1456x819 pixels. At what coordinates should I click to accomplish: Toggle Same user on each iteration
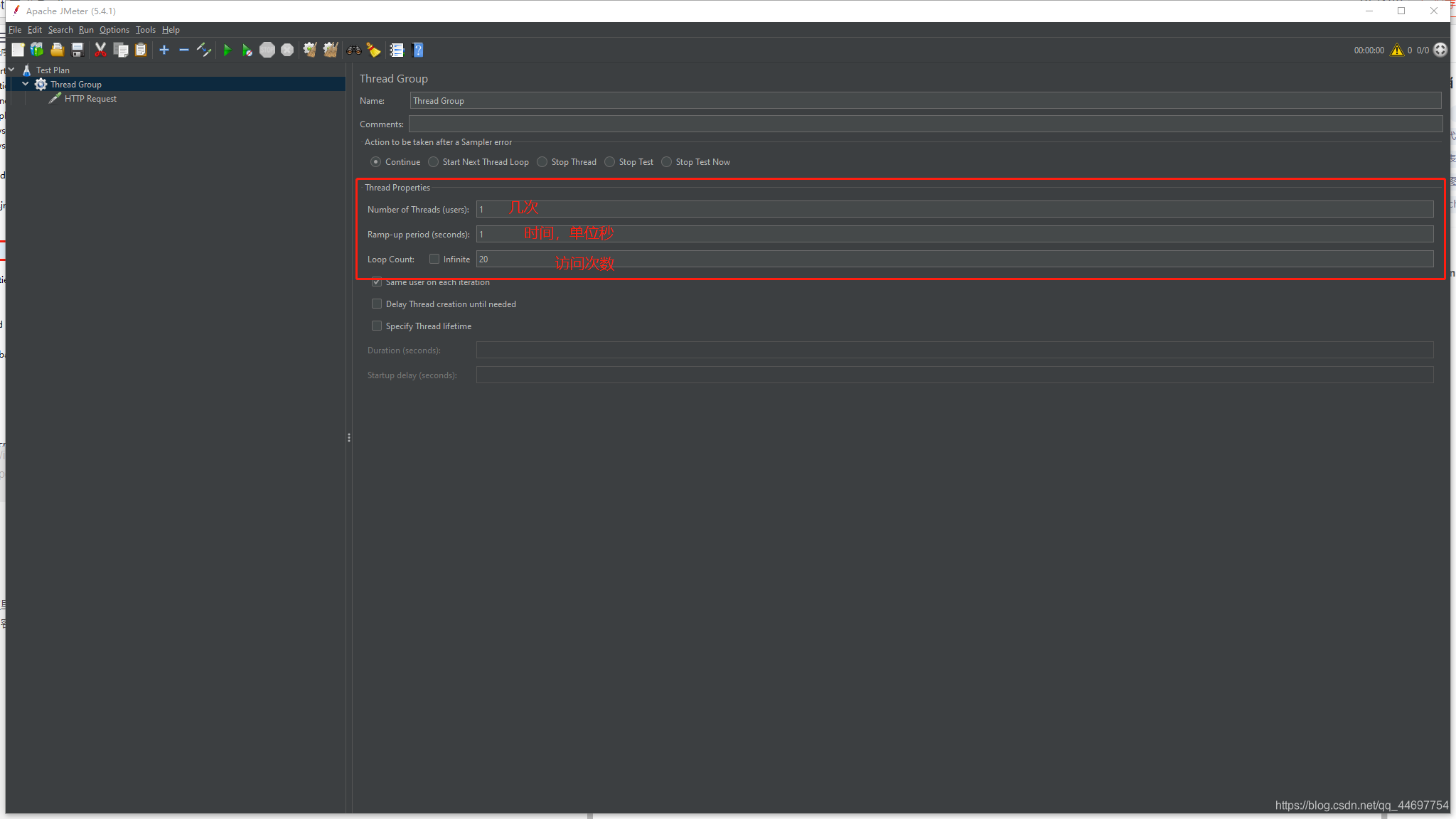click(378, 281)
